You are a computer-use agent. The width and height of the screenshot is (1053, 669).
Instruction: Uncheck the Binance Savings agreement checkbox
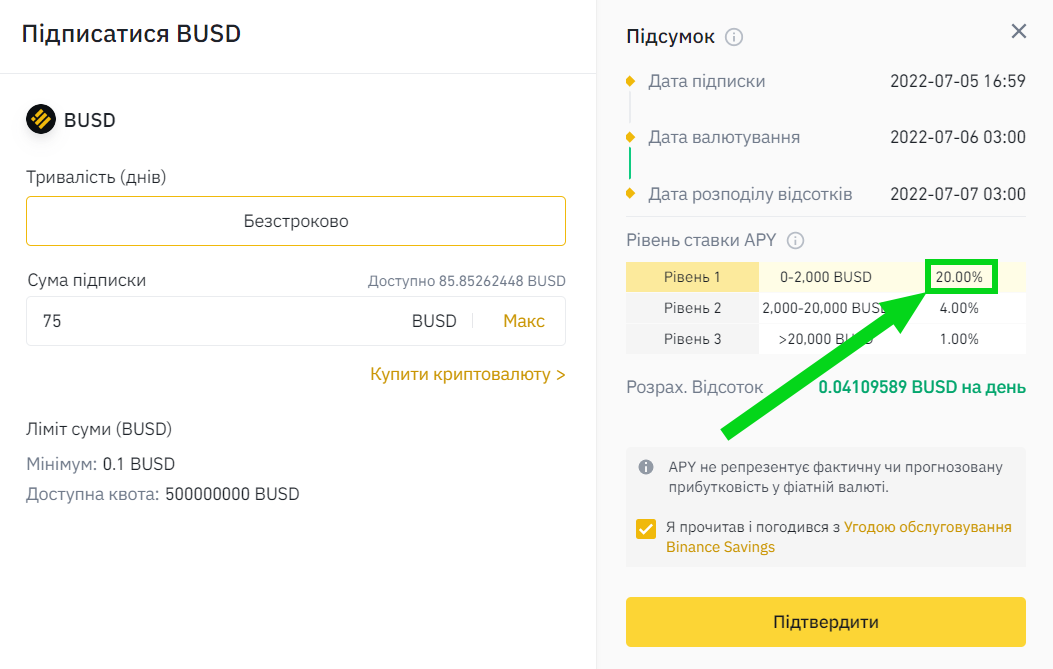pyautogui.click(x=646, y=527)
